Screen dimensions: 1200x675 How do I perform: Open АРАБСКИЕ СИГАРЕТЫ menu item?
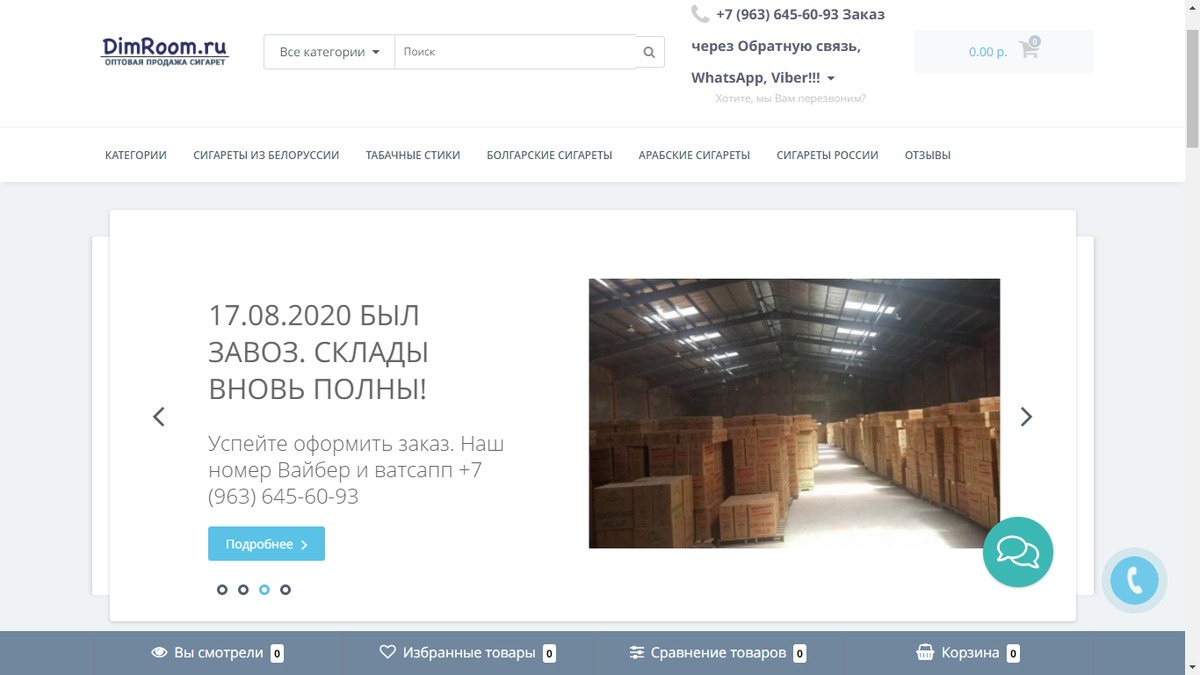pos(694,155)
